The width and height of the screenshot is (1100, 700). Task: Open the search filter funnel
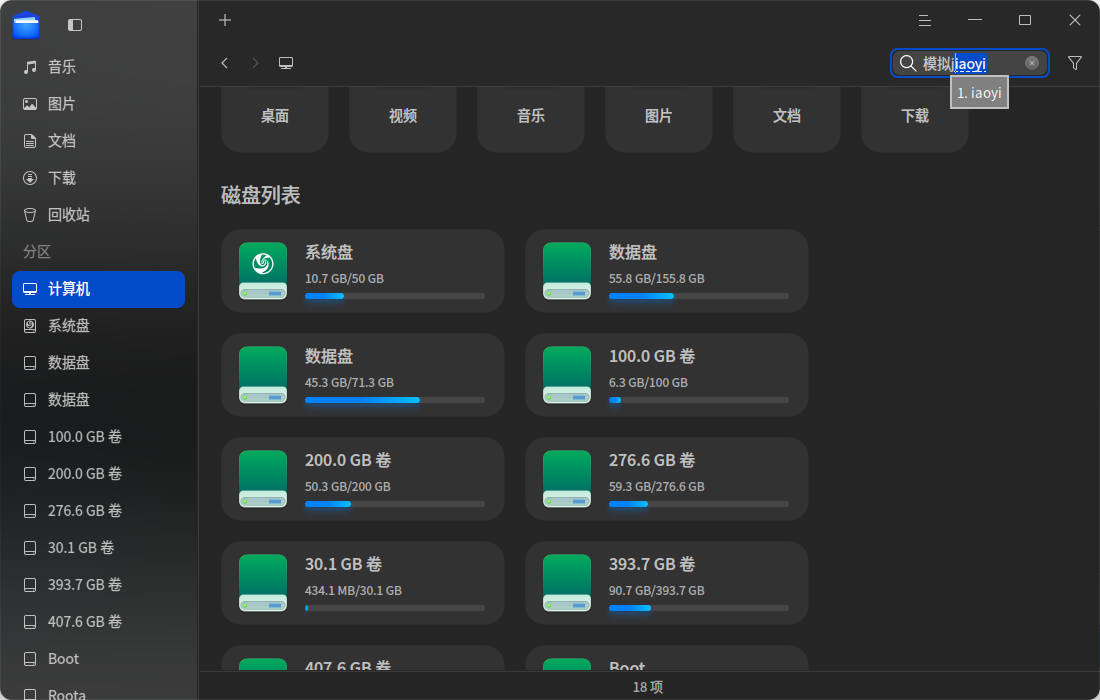click(1074, 63)
